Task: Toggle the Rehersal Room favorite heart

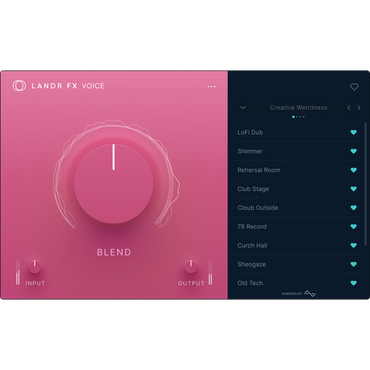Action: [x=354, y=170]
